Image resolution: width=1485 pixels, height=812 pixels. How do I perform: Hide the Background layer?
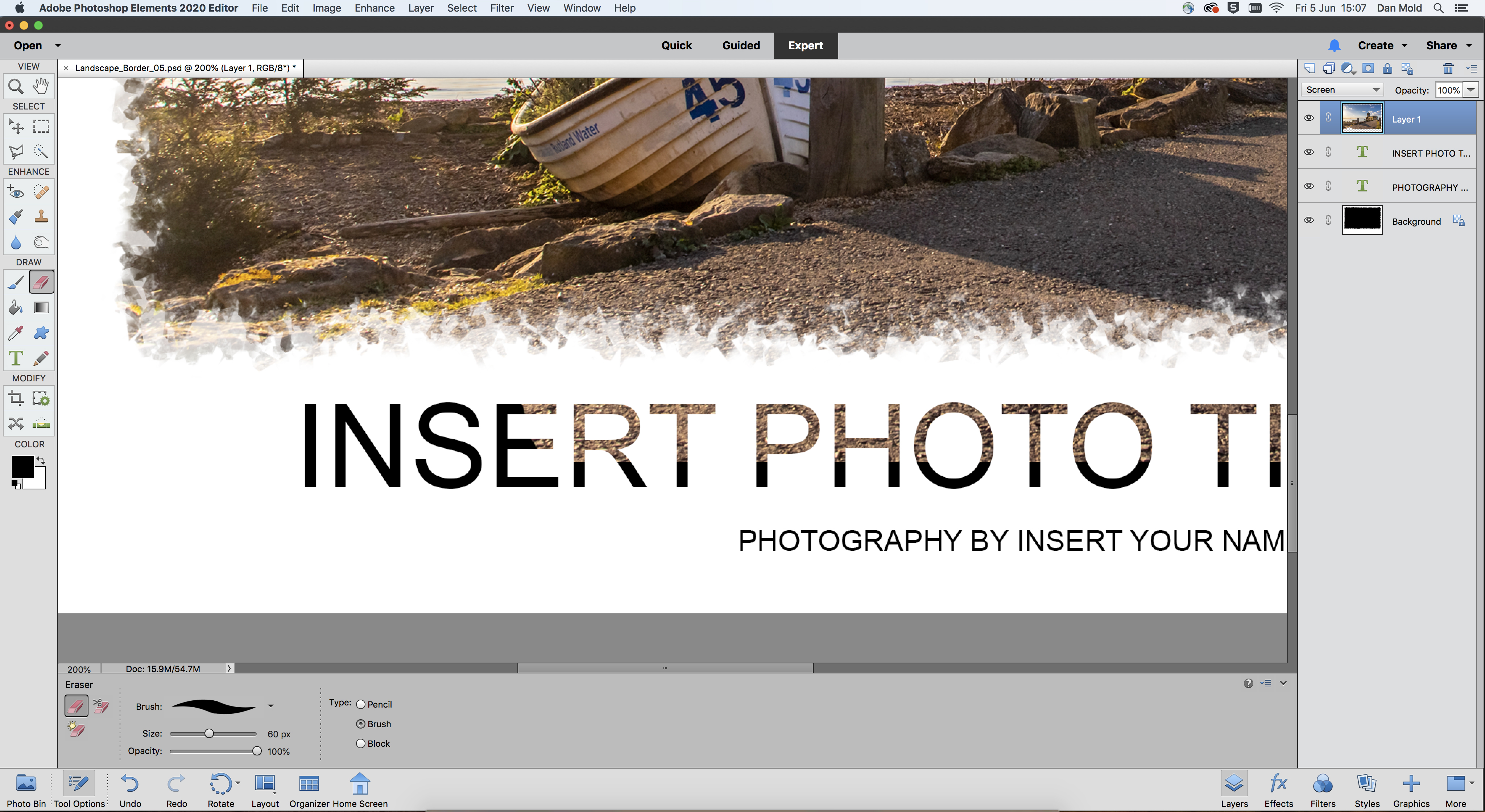[x=1308, y=220]
